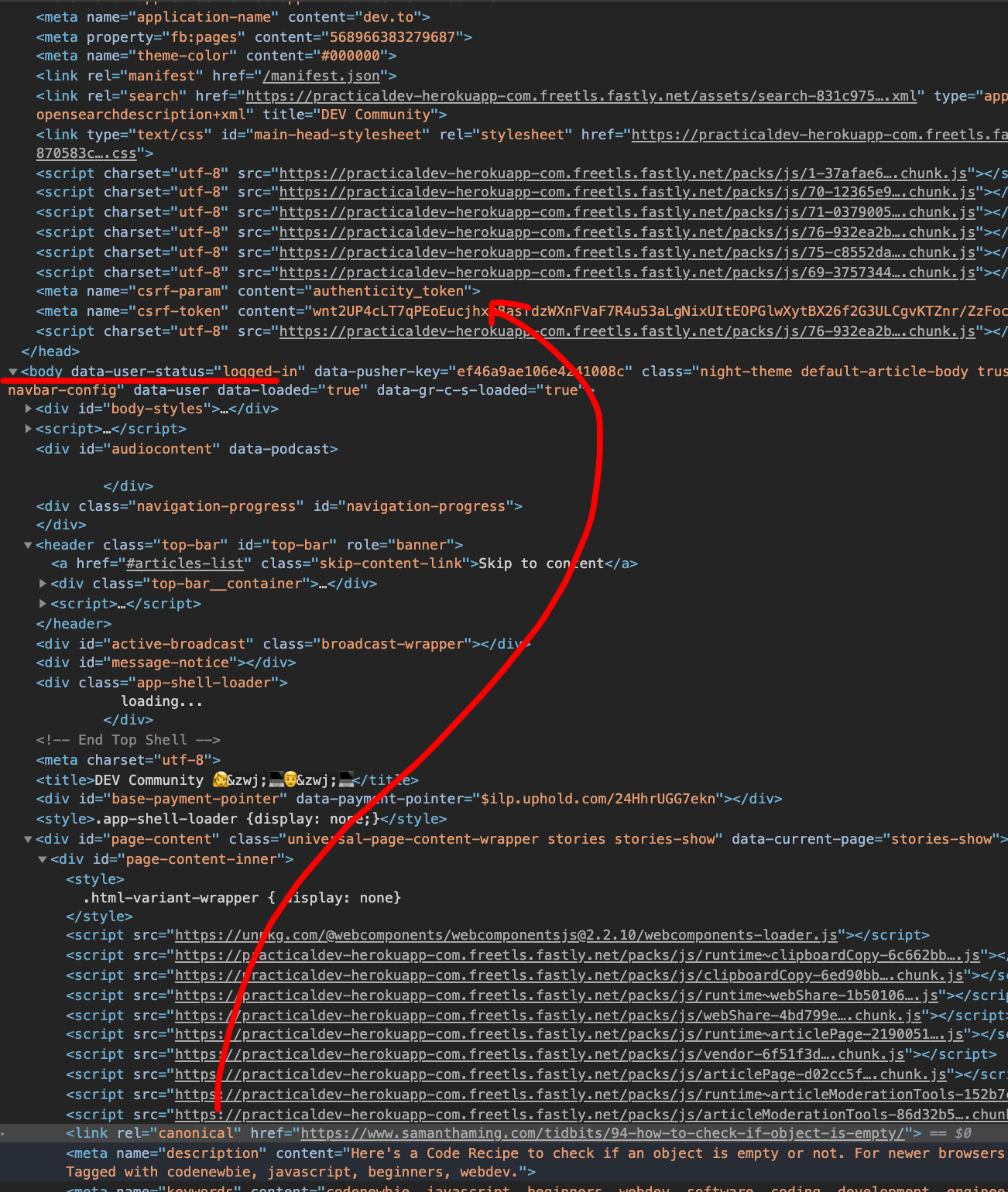
Task: Expand the collapsed script node below body-styles
Action: point(29,429)
